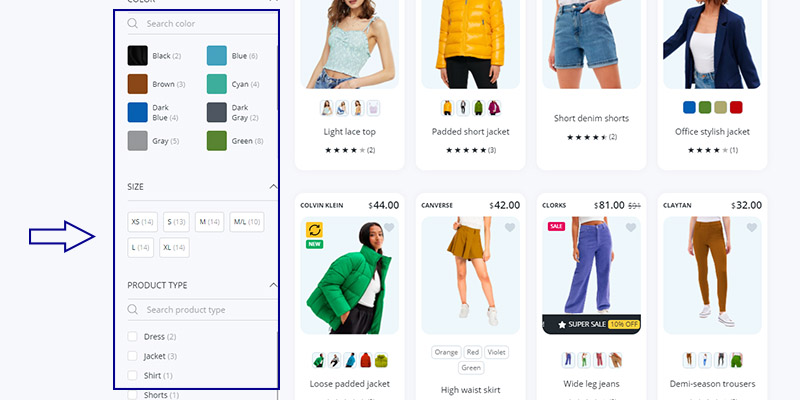Filter by Black color swatch
Image resolution: width=800 pixels, height=400 pixels.
click(138, 56)
